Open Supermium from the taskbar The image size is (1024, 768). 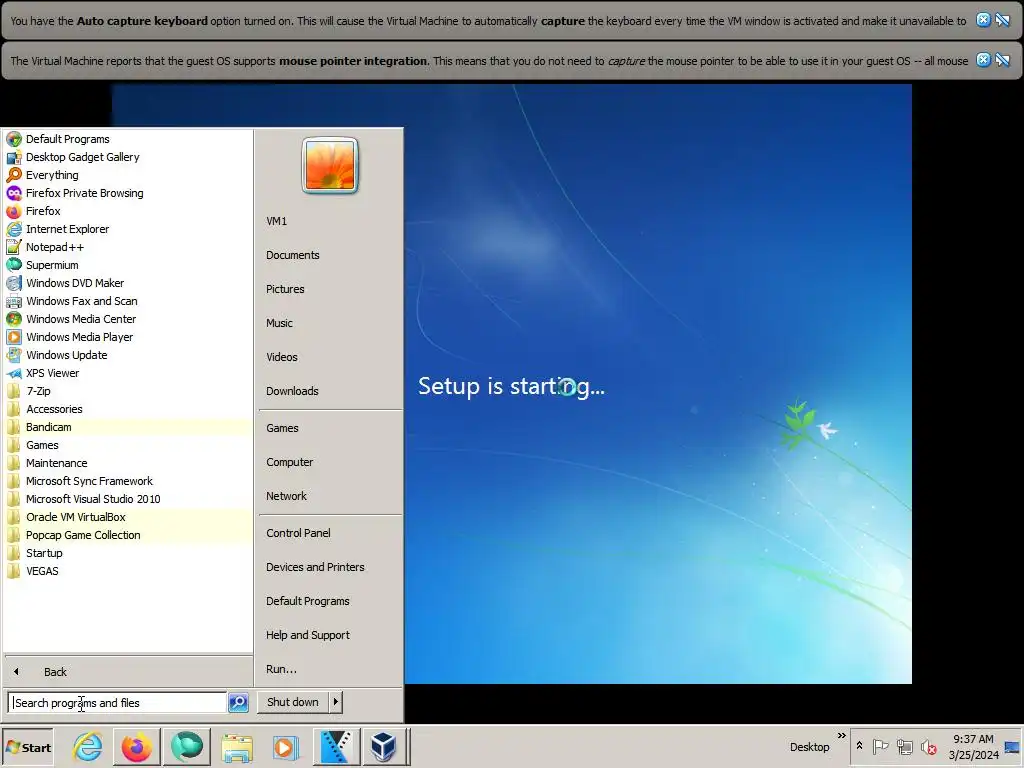(x=187, y=746)
